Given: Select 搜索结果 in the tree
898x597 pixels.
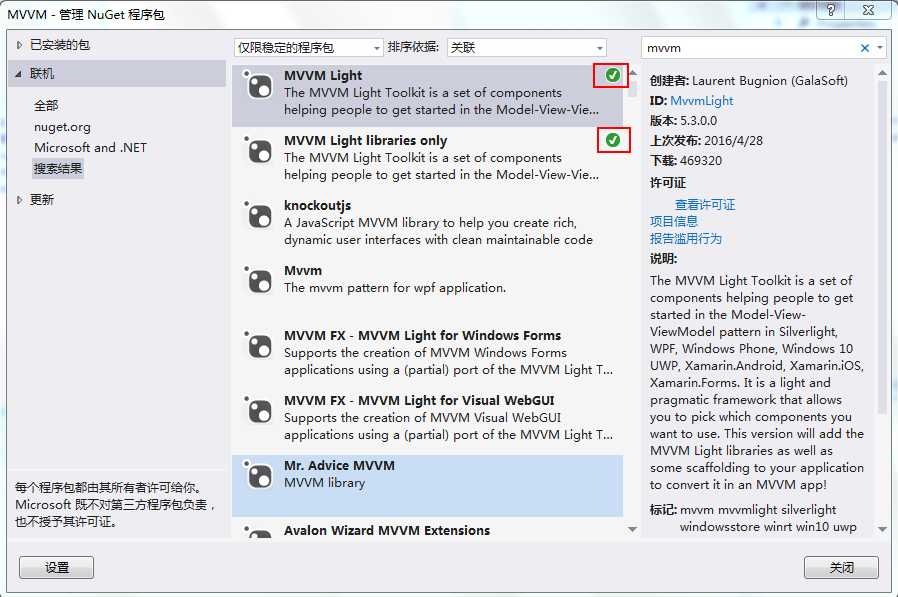Looking at the screenshot, I should click(x=58, y=168).
